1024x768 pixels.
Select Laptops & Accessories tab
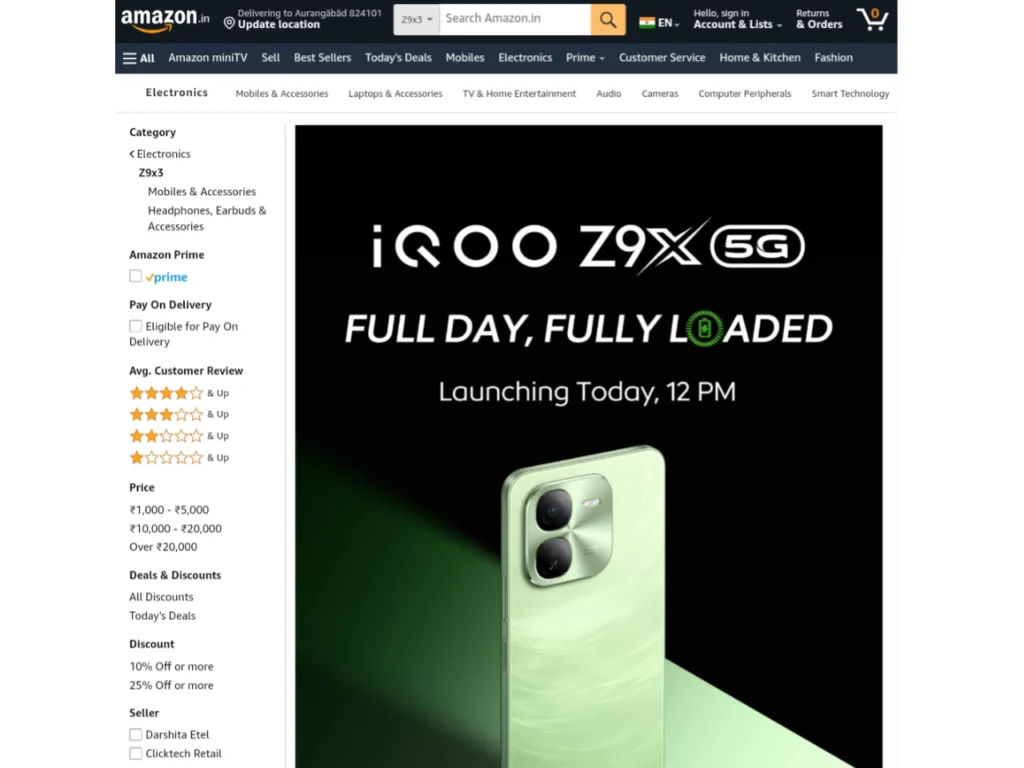395,93
